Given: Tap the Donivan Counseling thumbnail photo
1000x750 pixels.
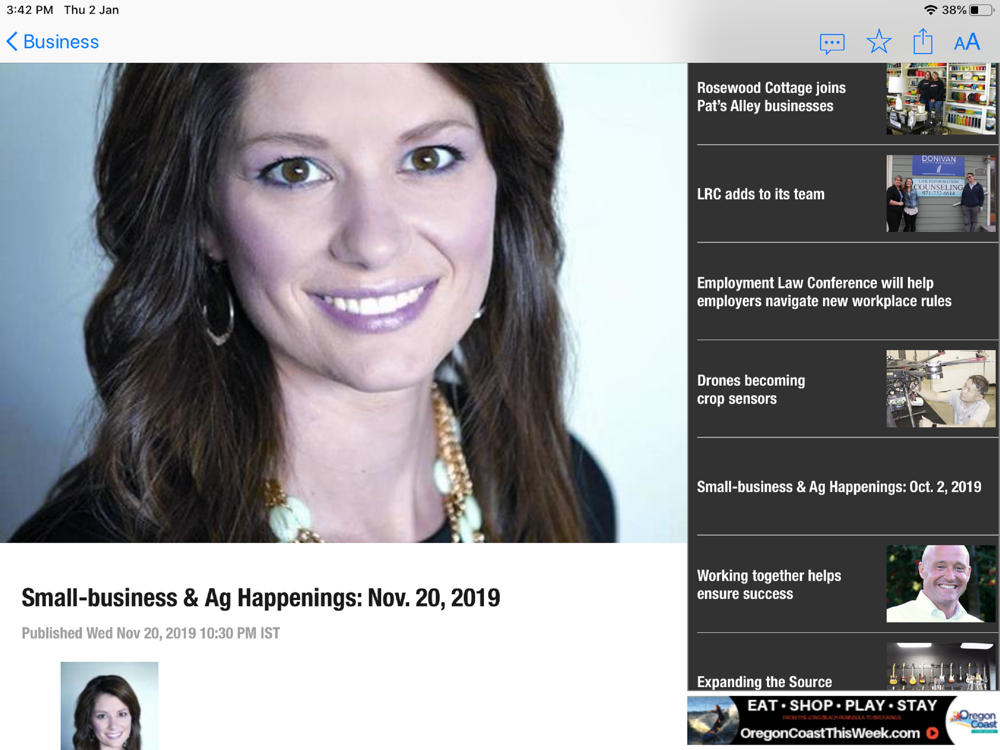Looking at the screenshot, I should 941,194.
